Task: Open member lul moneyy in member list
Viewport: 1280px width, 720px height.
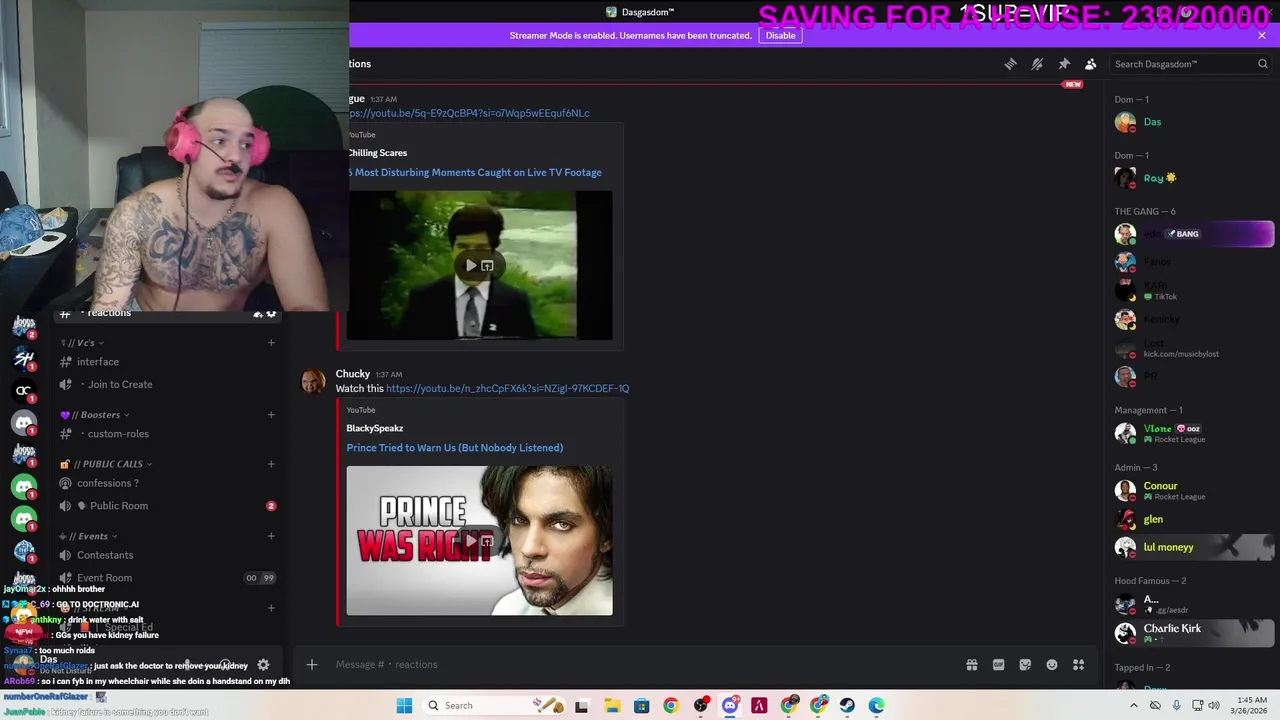Action: (1192, 547)
